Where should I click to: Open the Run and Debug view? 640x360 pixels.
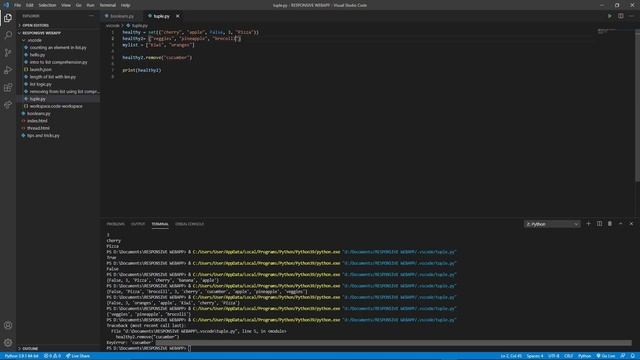click(8, 70)
